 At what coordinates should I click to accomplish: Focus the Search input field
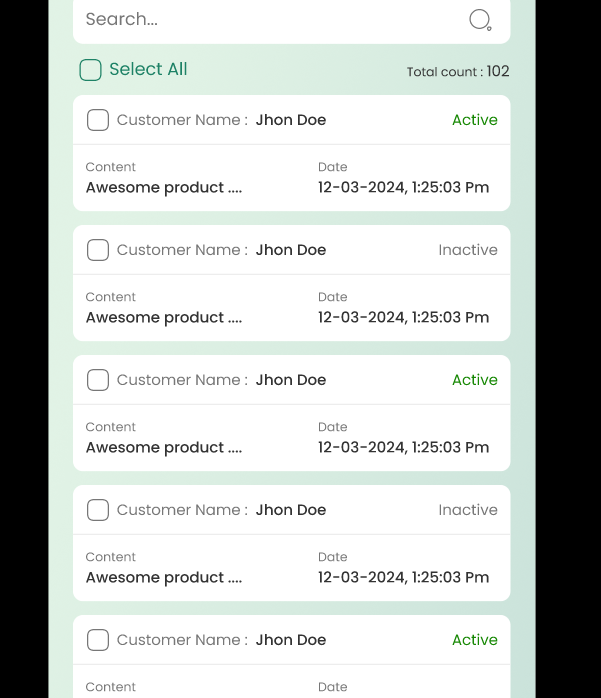pyautogui.click(x=292, y=20)
